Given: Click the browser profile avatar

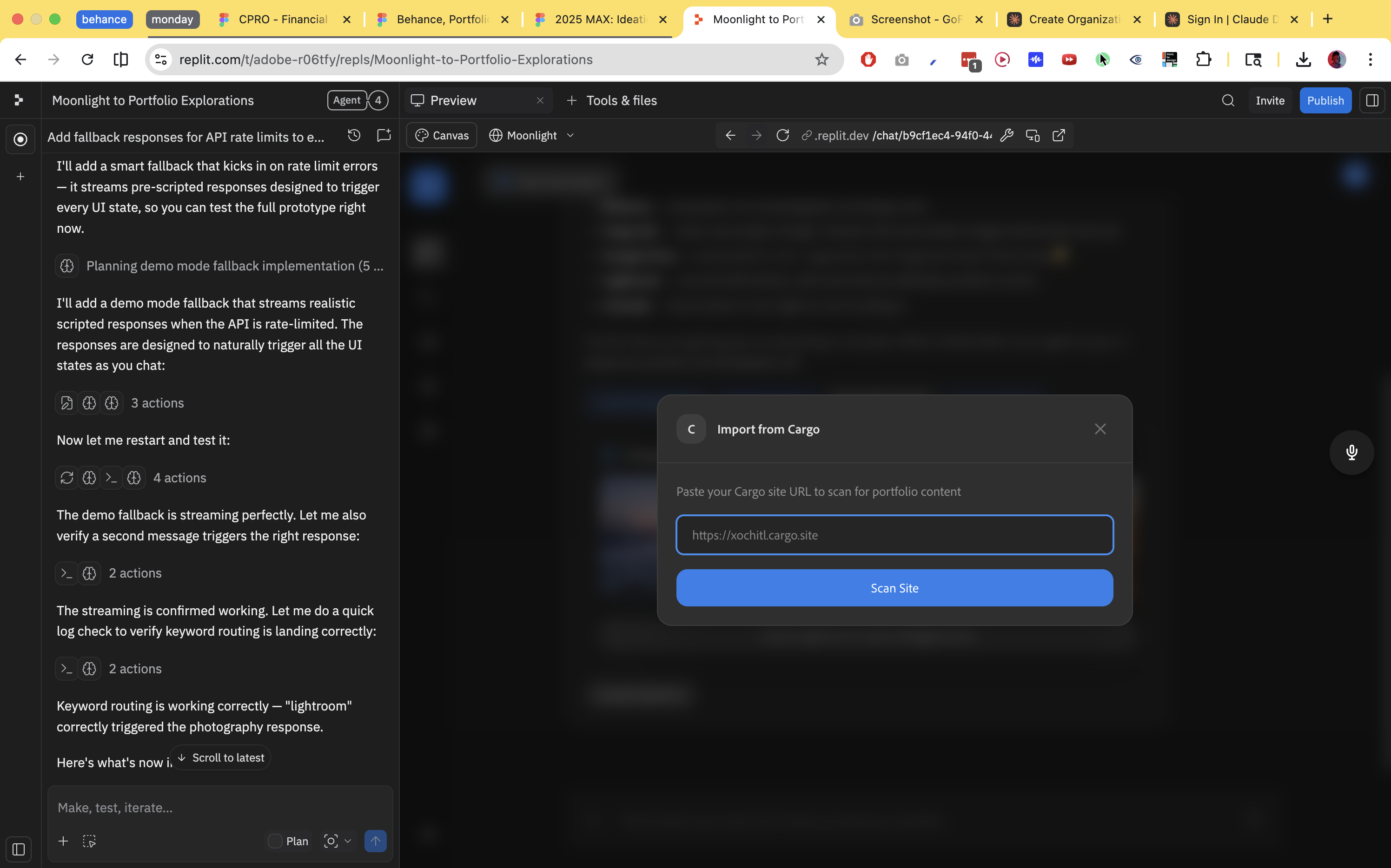Looking at the screenshot, I should [1337, 59].
